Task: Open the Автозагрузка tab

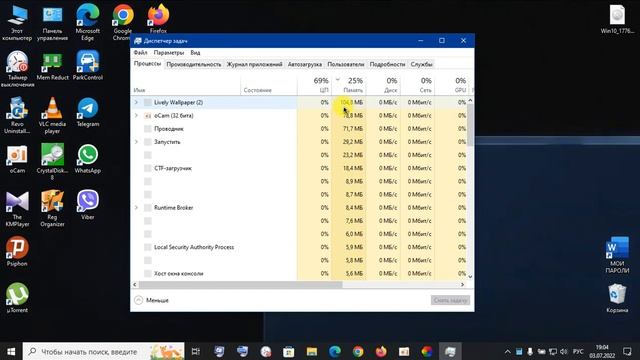Action: 304,64
